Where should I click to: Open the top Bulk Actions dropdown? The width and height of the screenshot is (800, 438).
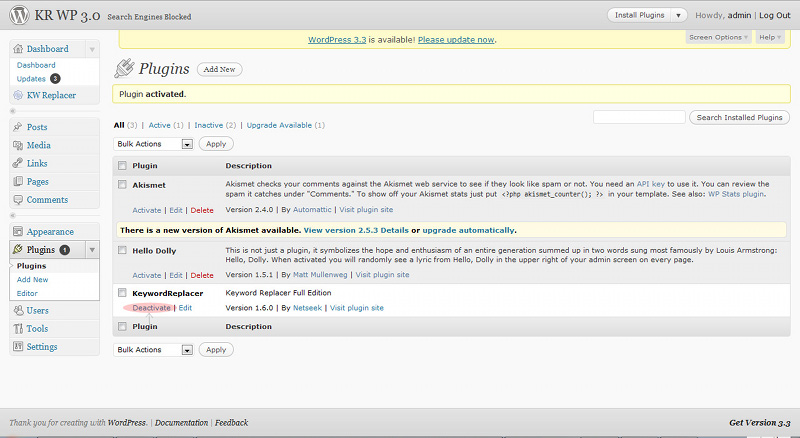tap(153, 144)
